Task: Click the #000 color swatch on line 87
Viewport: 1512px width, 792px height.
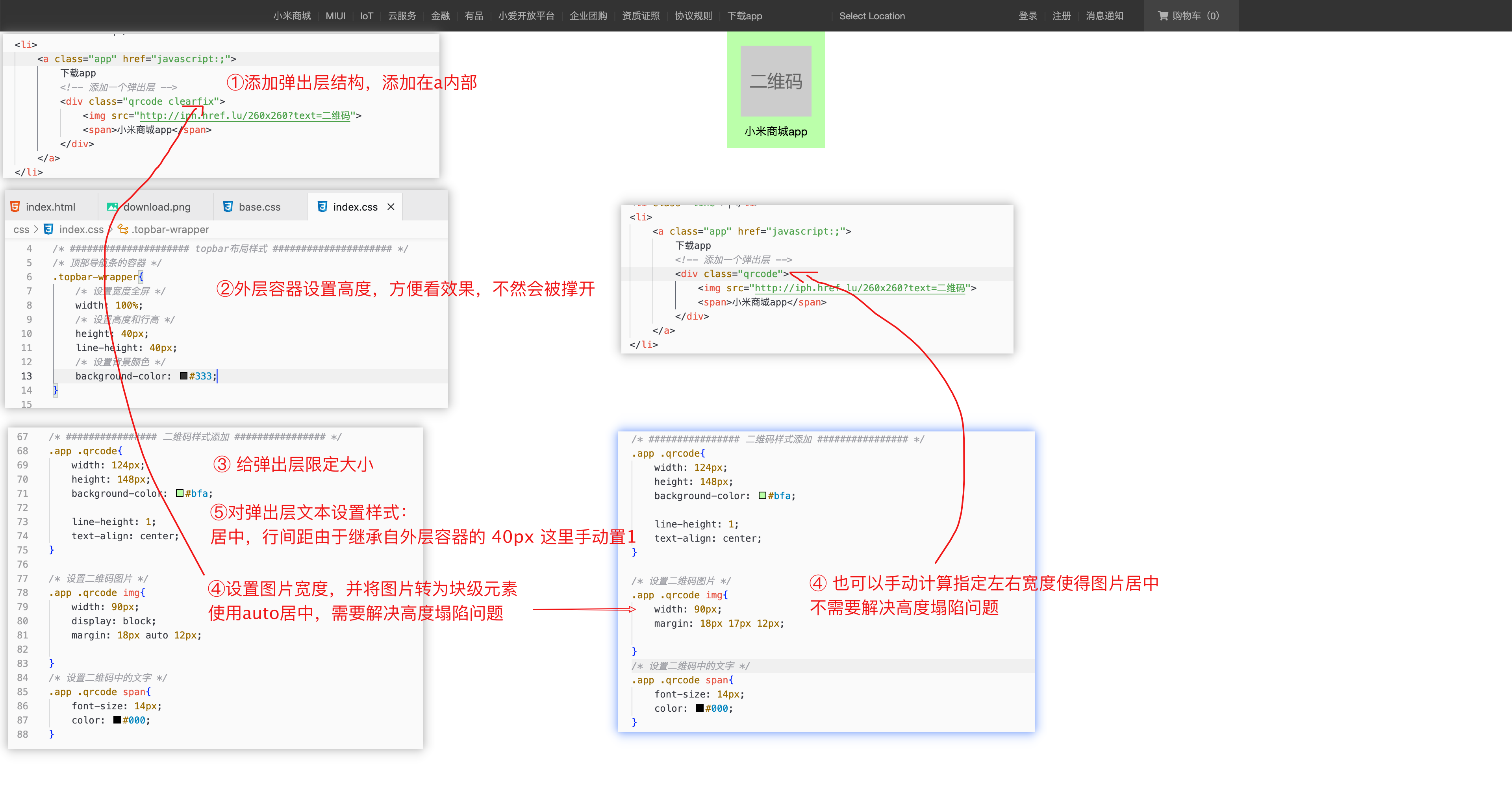Action: (117, 720)
